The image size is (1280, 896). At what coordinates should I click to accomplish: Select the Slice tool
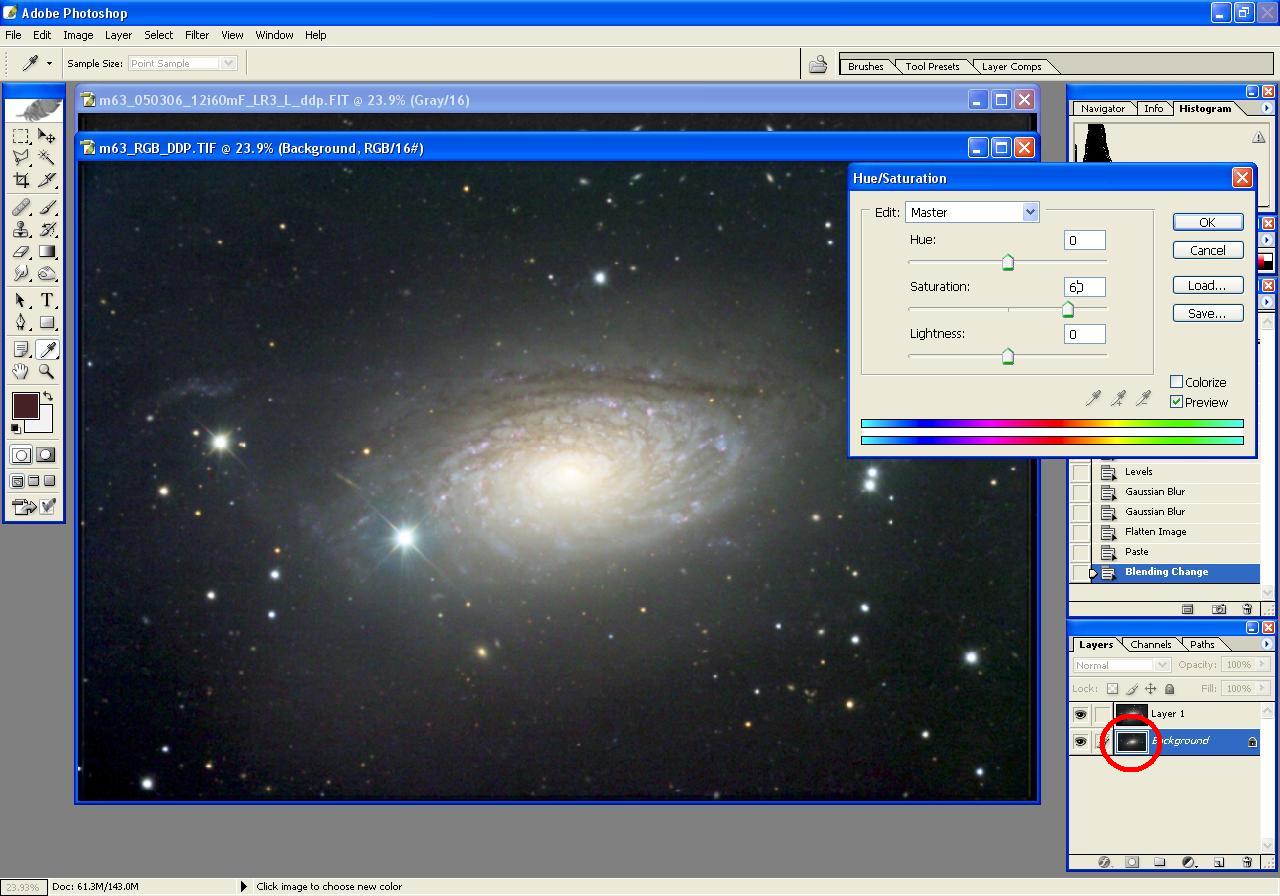(x=46, y=180)
